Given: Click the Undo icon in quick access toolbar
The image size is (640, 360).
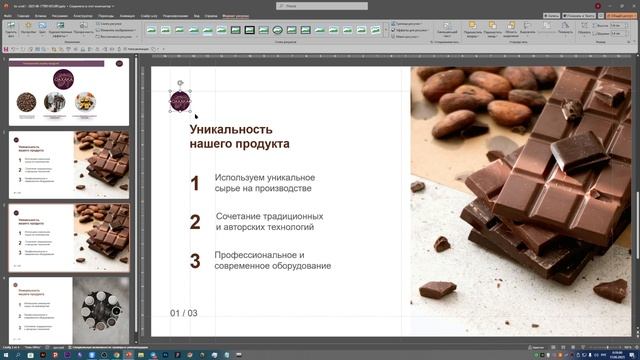Looking at the screenshot, I should pyautogui.click(x=13, y=49).
